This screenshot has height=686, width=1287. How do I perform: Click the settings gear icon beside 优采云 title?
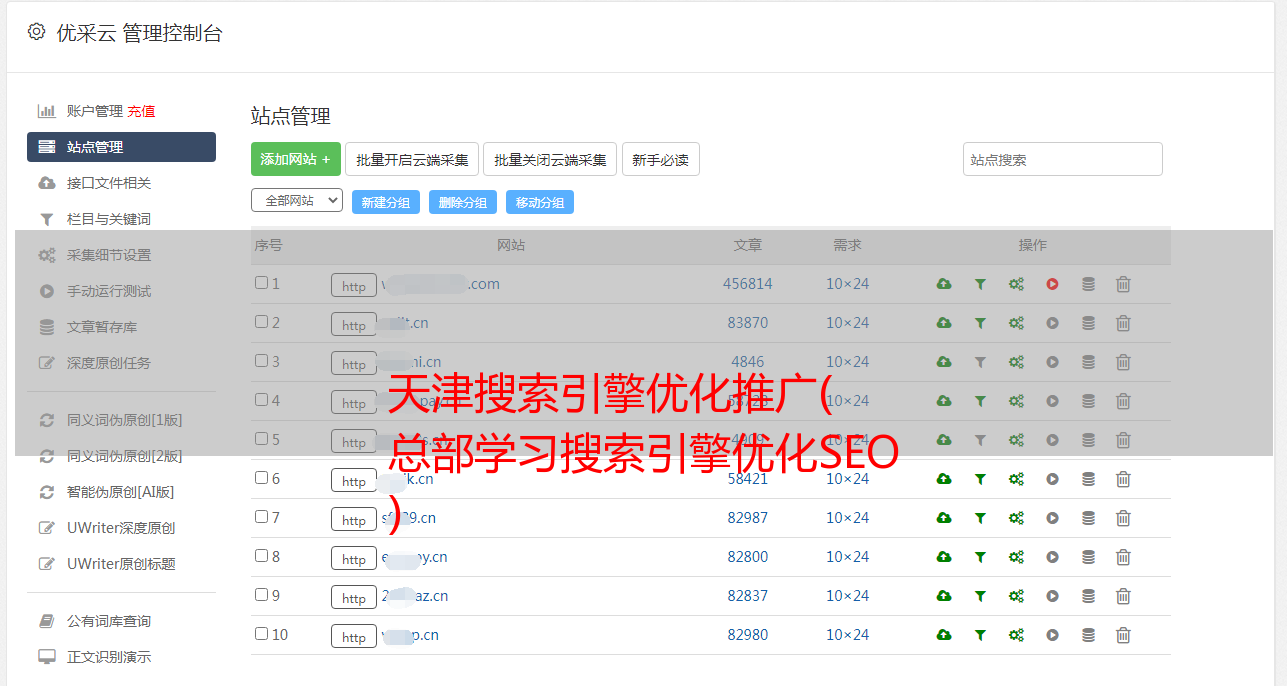tap(36, 32)
